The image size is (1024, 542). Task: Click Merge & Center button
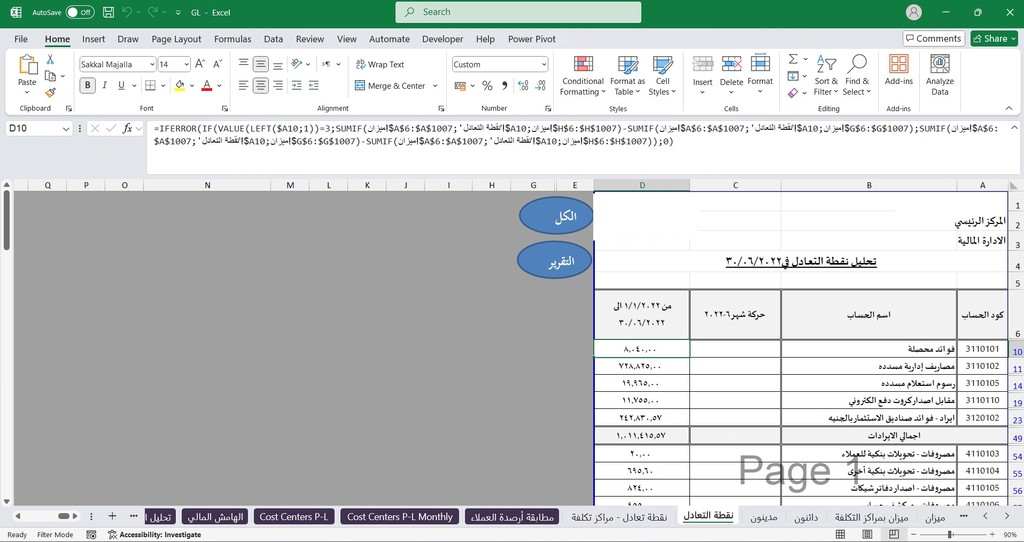click(x=390, y=86)
